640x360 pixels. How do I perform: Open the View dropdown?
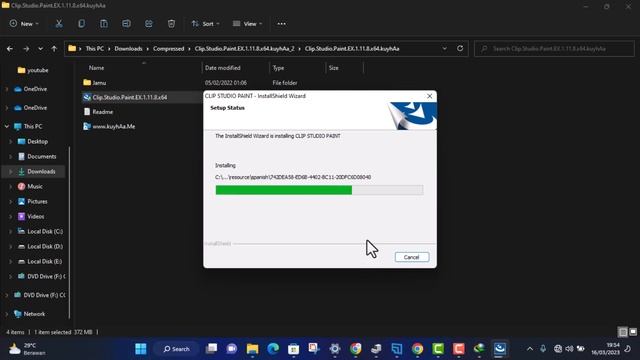[247, 24]
